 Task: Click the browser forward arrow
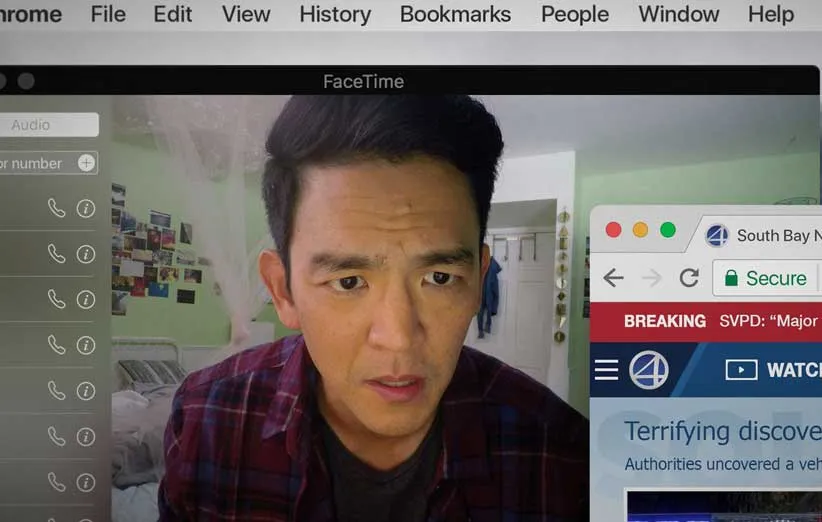pos(652,278)
